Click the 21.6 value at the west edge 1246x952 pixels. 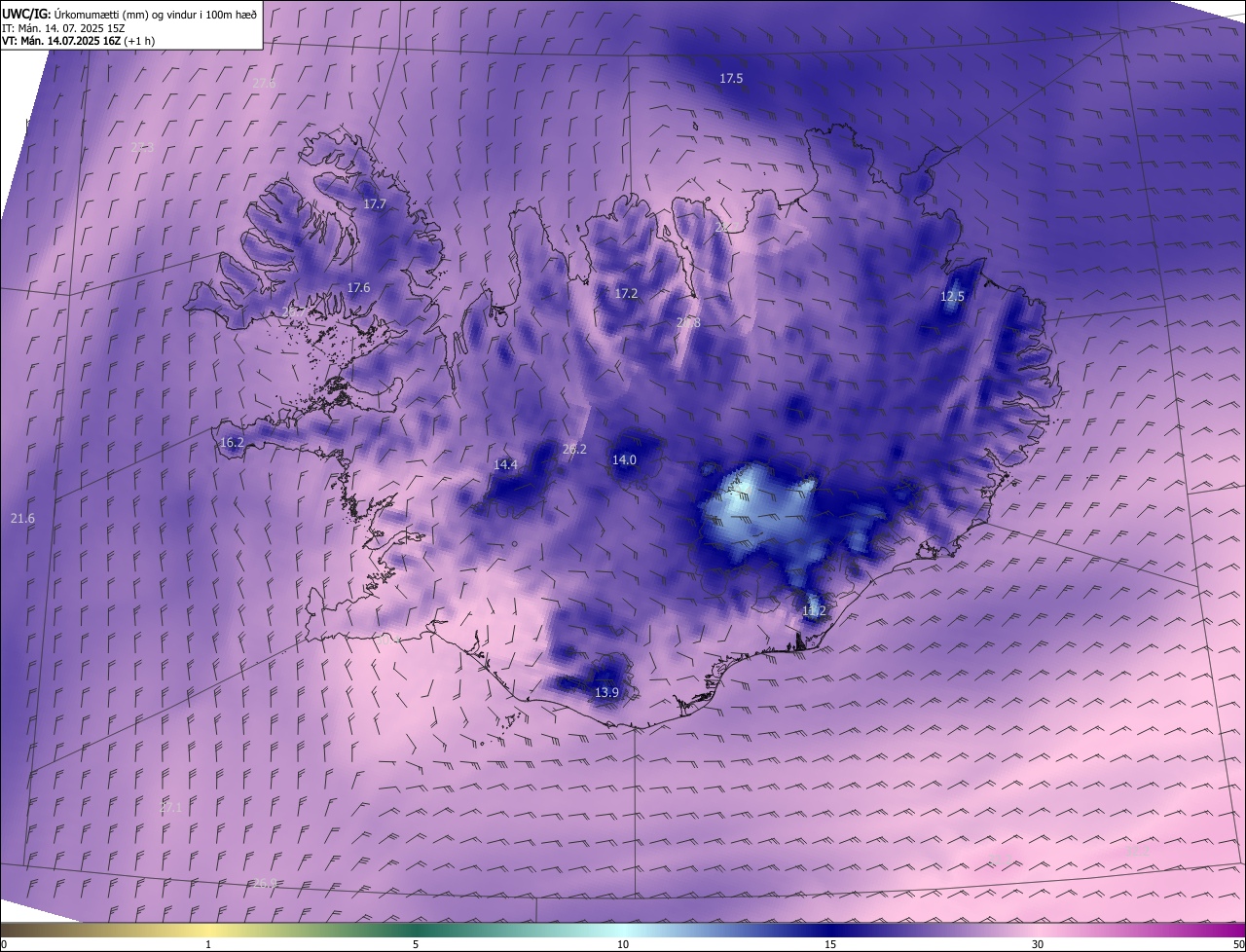22,519
